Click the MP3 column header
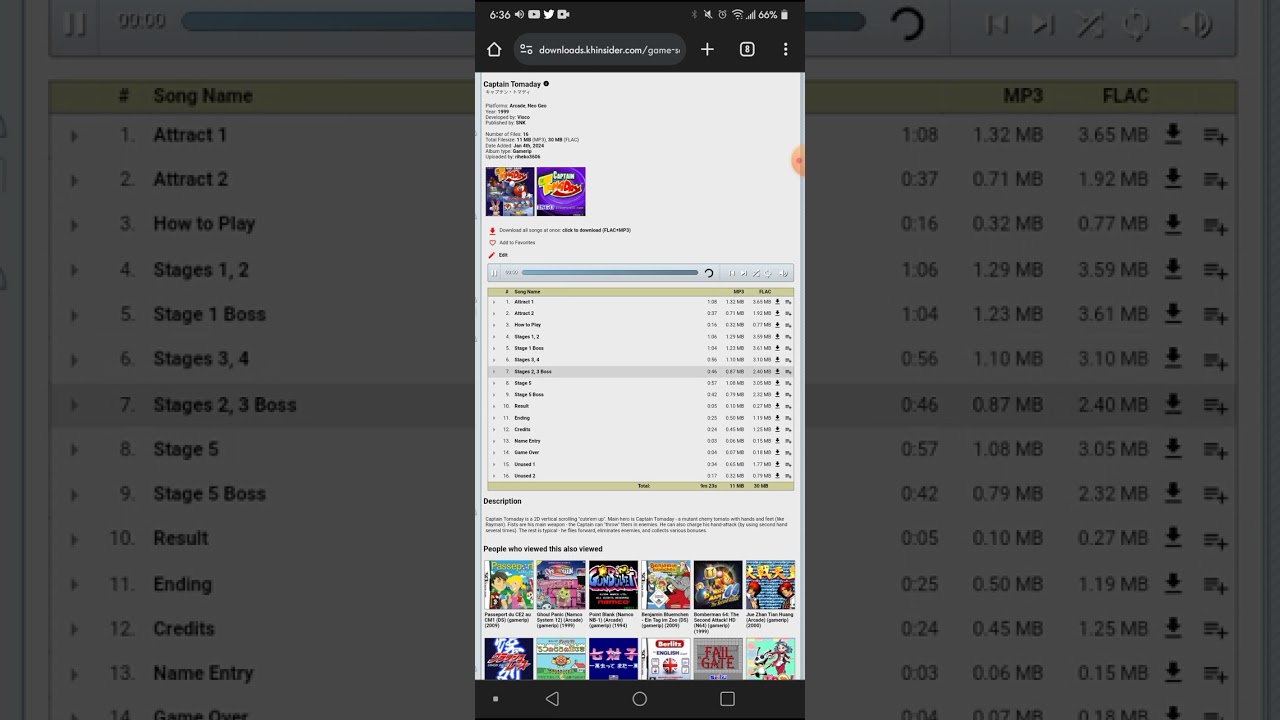 point(739,292)
